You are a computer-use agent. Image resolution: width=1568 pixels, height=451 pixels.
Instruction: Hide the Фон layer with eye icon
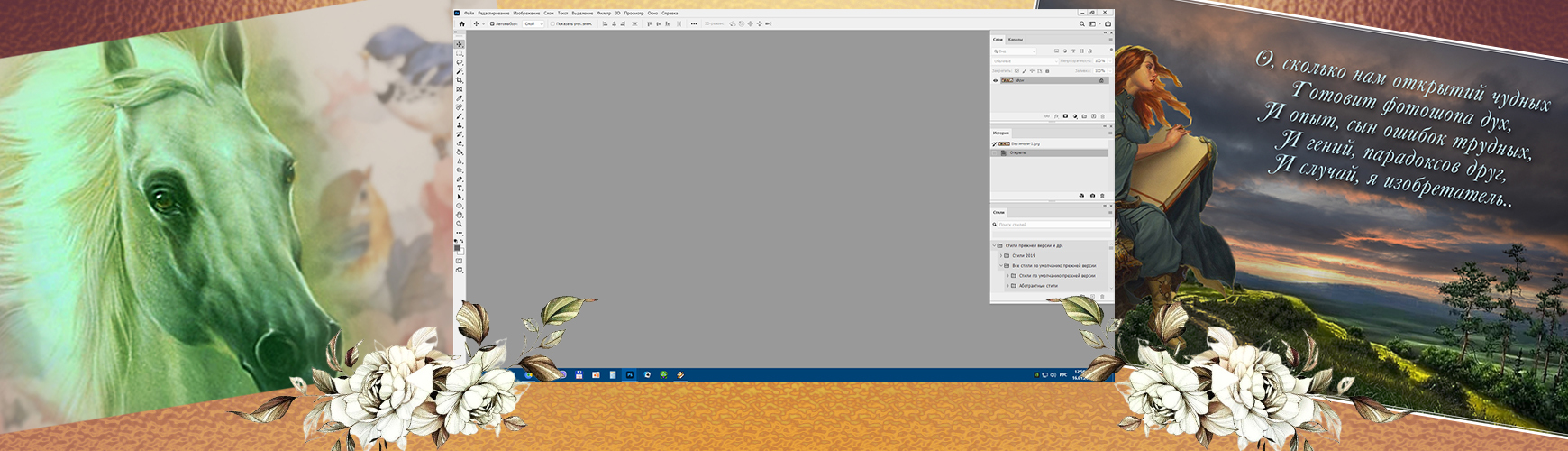pos(996,80)
